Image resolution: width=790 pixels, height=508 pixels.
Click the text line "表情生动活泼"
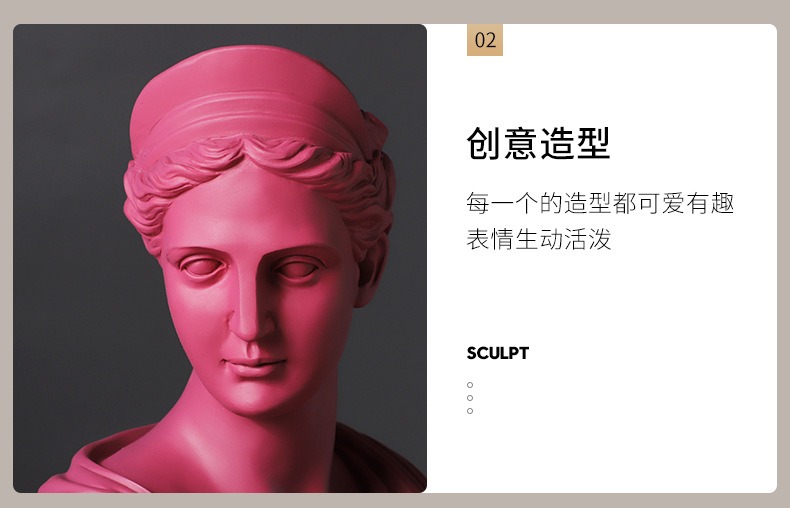point(539,239)
